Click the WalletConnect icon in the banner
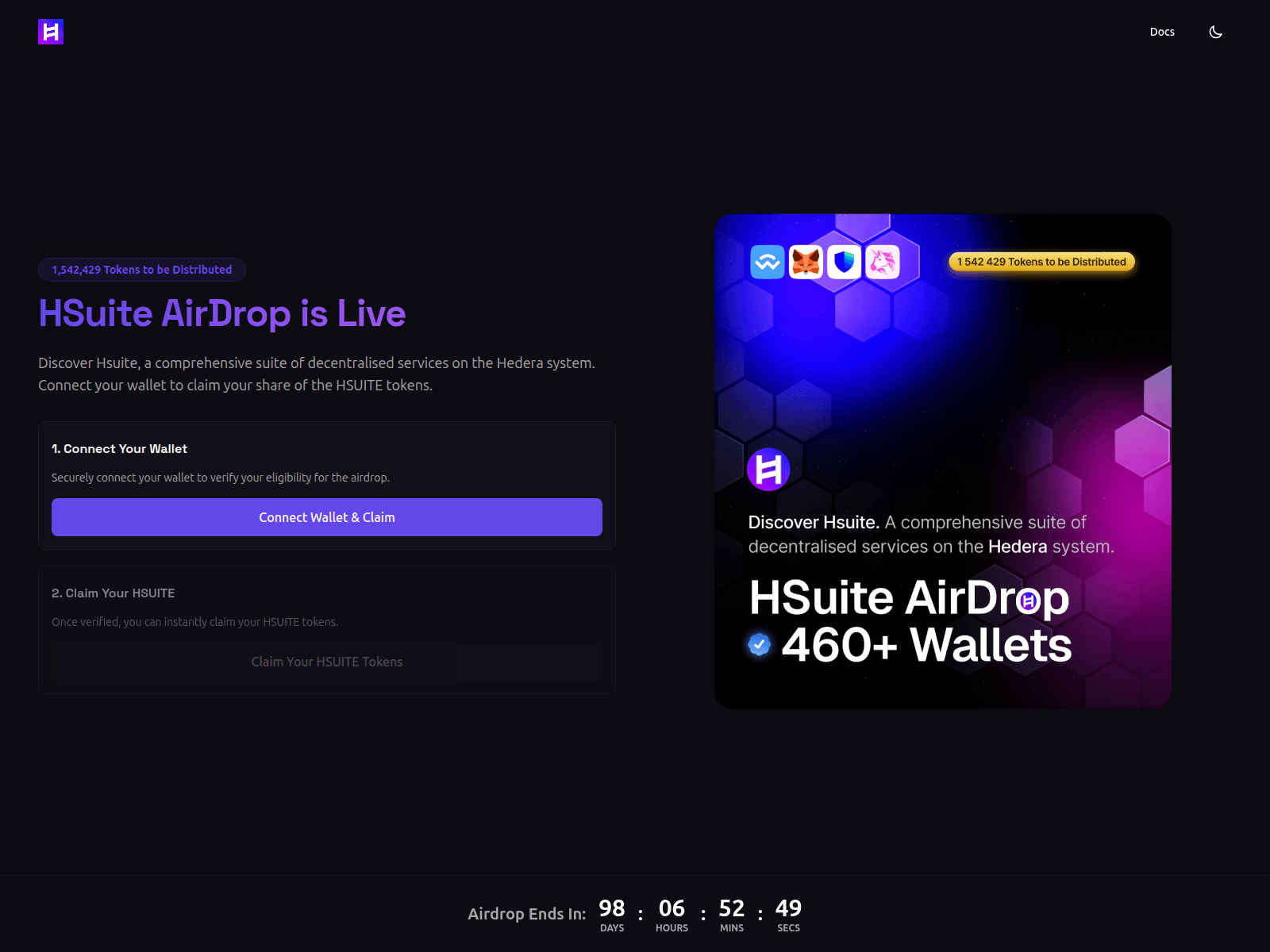 [x=768, y=262]
